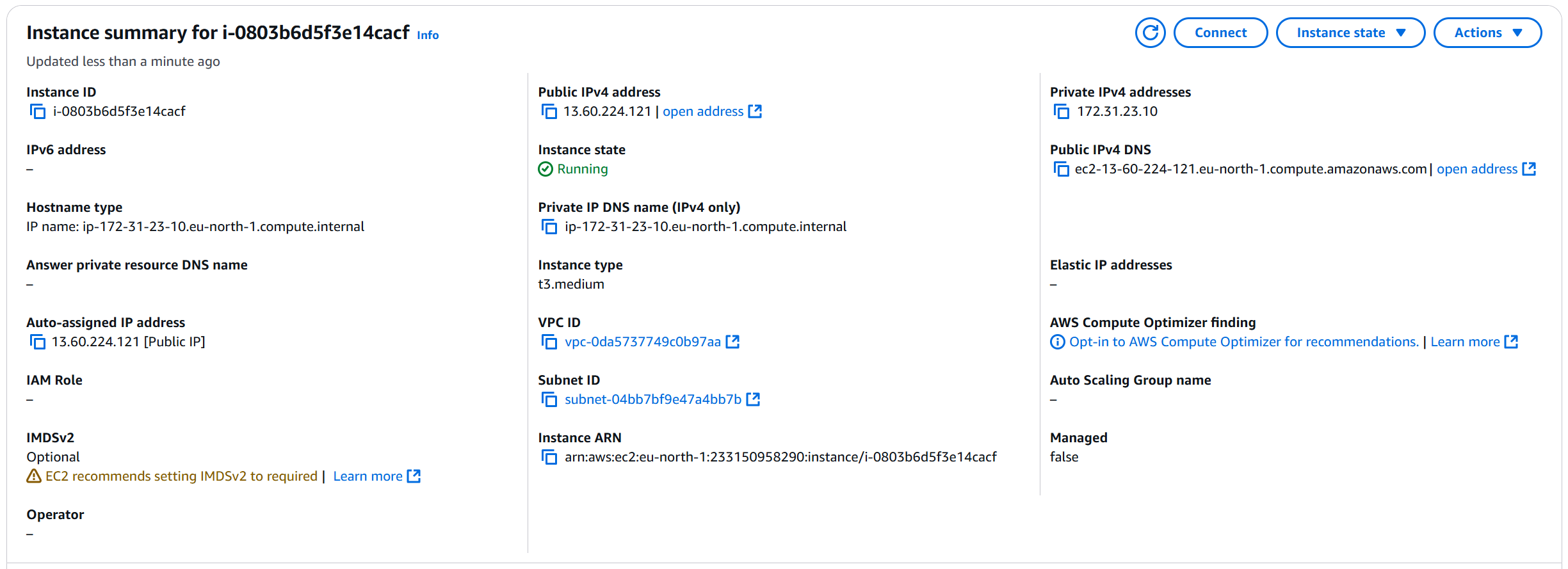
Task: Click the Connect button
Action: click(x=1220, y=33)
